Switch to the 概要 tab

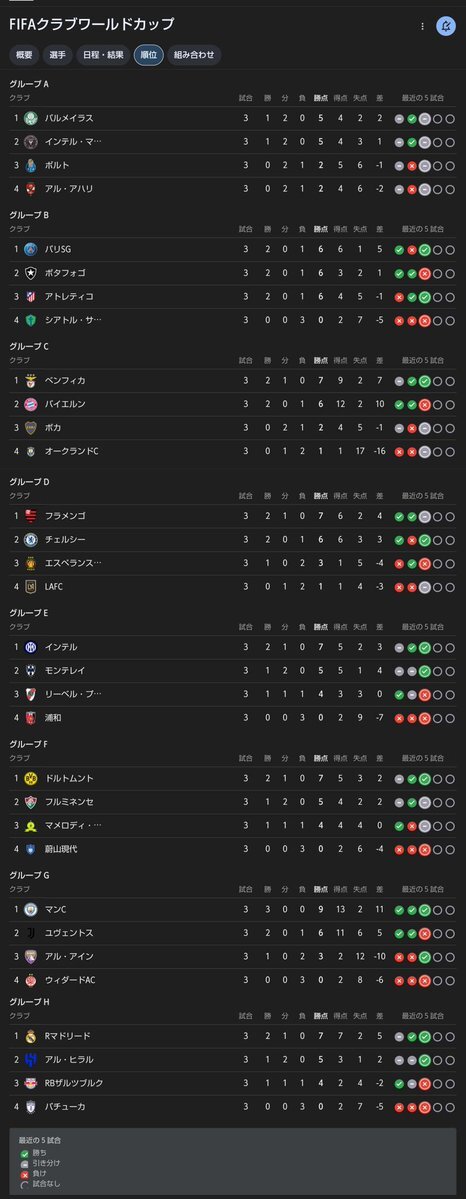pyautogui.click(x=24, y=55)
